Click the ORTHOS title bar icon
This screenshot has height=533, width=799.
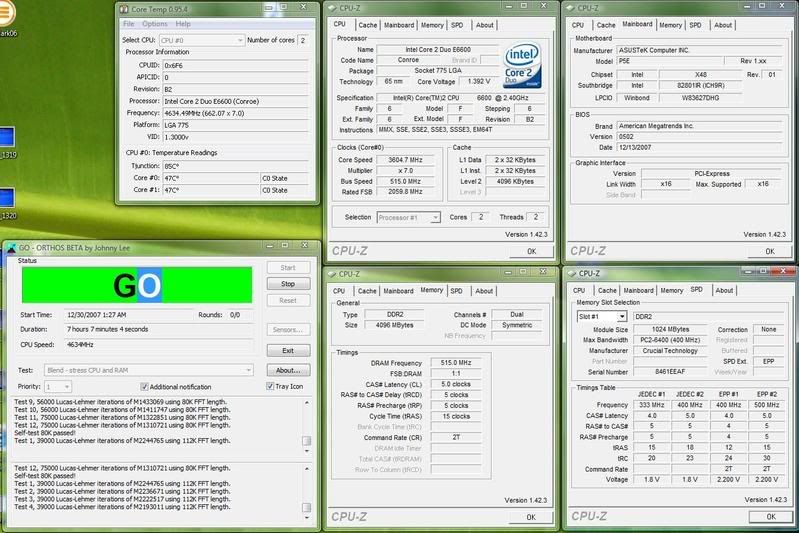click(x=11, y=248)
